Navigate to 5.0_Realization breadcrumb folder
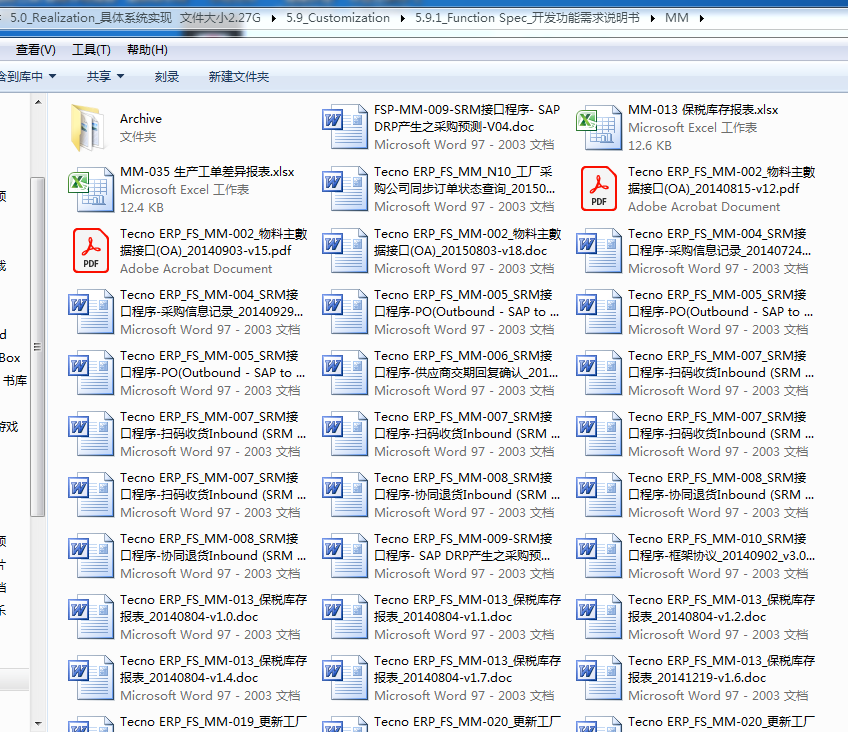The width and height of the screenshot is (848, 732). (x=135, y=18)
